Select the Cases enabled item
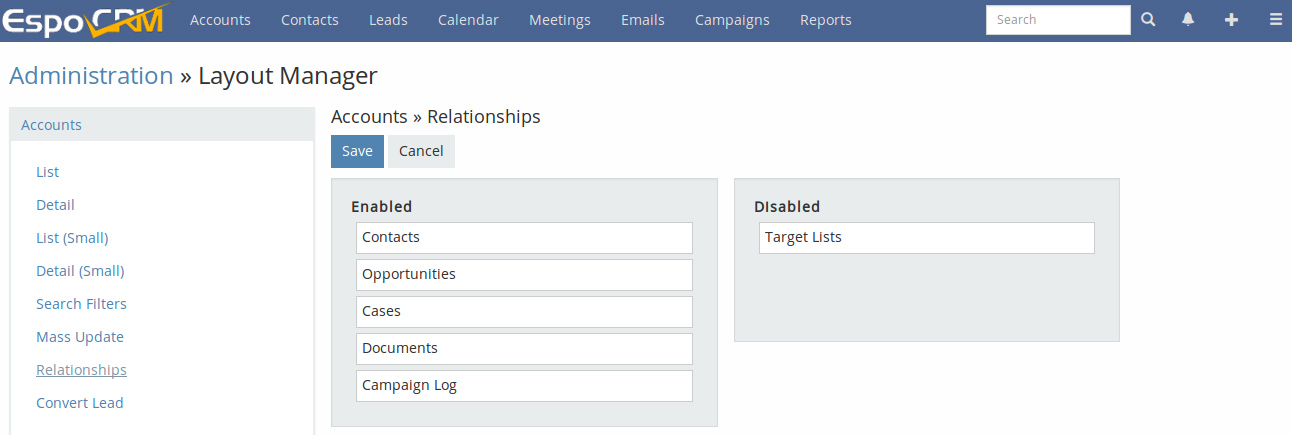 point(524,312)
